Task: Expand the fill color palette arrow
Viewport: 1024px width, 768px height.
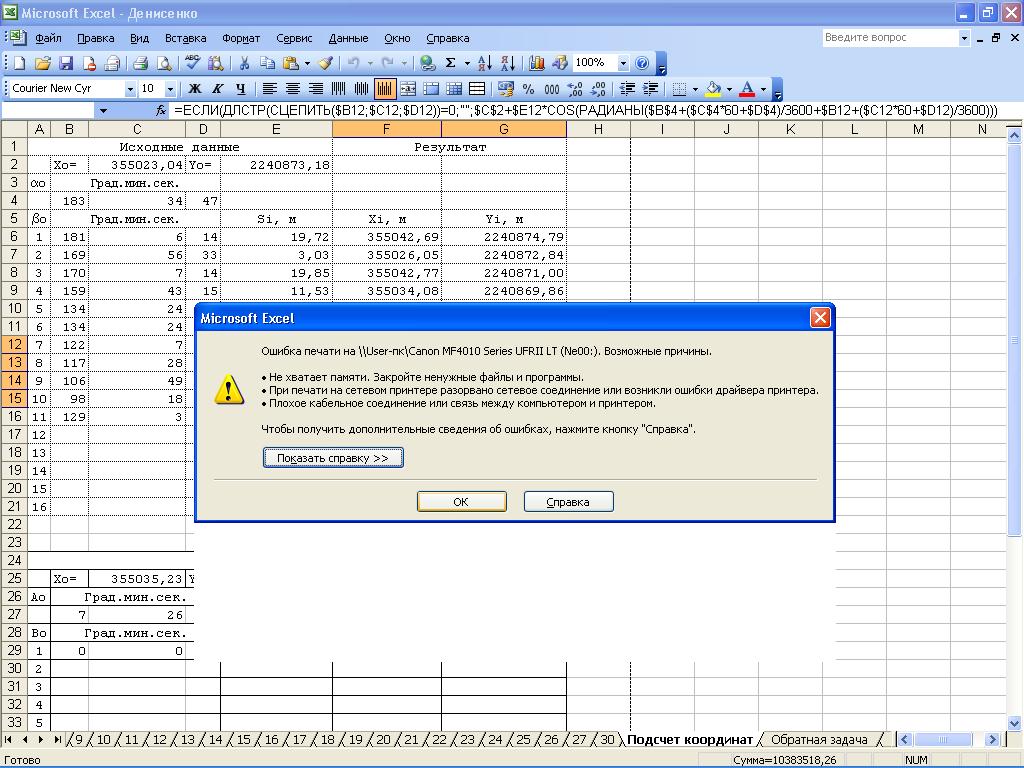Action: [x=729, y=89]
